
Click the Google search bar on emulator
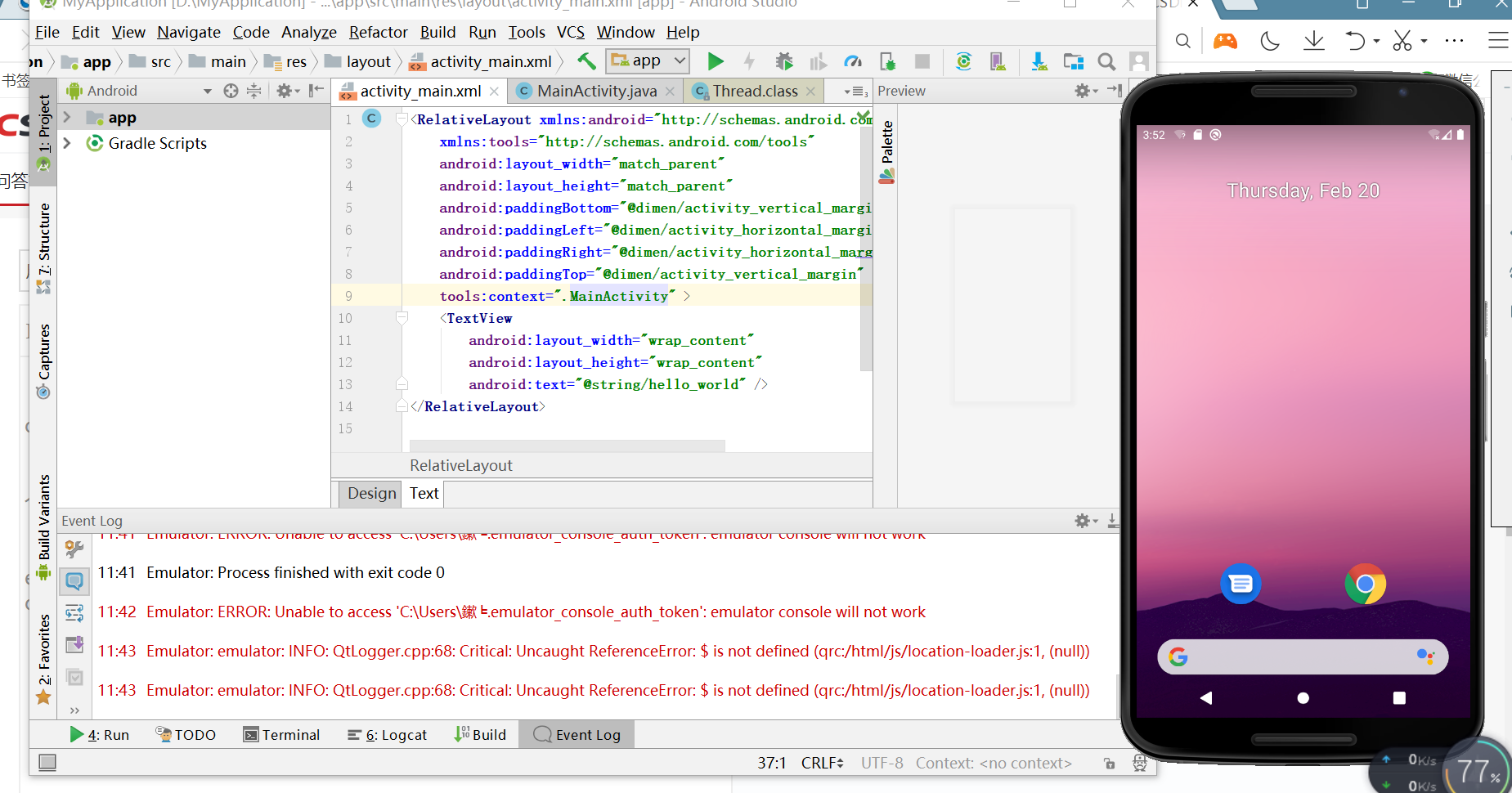pos(1303,656)
